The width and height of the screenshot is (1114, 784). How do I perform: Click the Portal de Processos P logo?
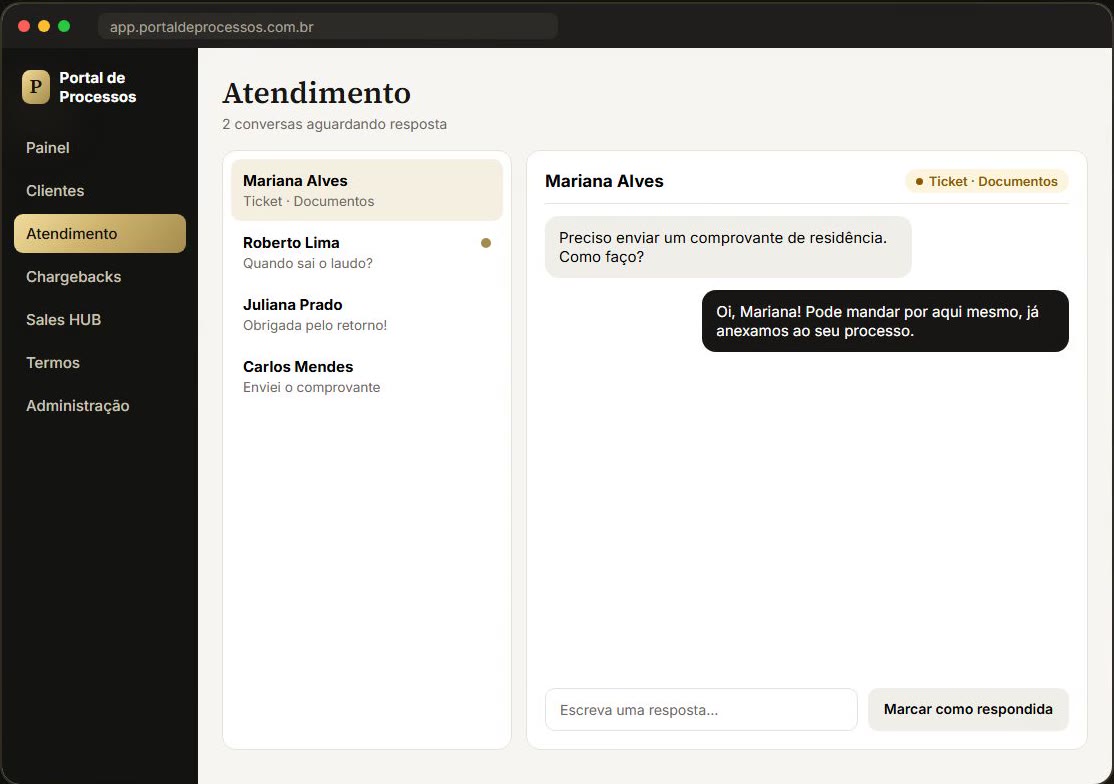(36, 87)
